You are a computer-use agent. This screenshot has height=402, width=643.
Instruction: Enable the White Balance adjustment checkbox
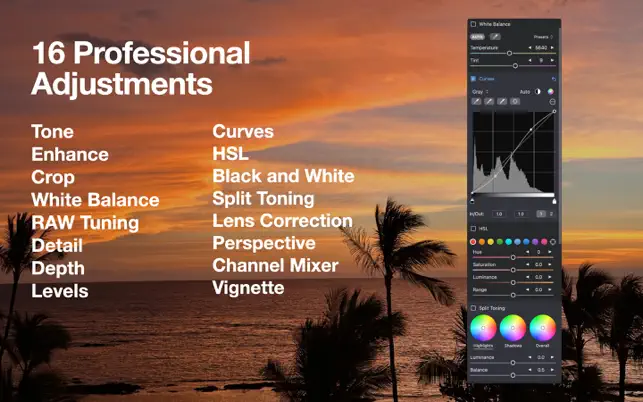(473, 24)
